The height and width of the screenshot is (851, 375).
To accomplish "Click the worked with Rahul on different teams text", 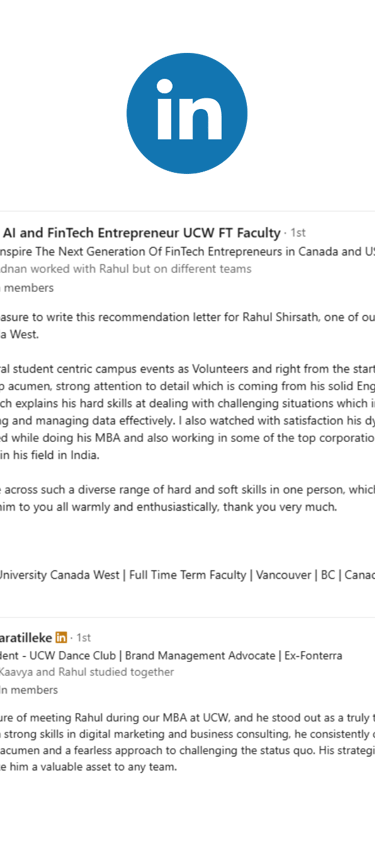I will (125, 269).
